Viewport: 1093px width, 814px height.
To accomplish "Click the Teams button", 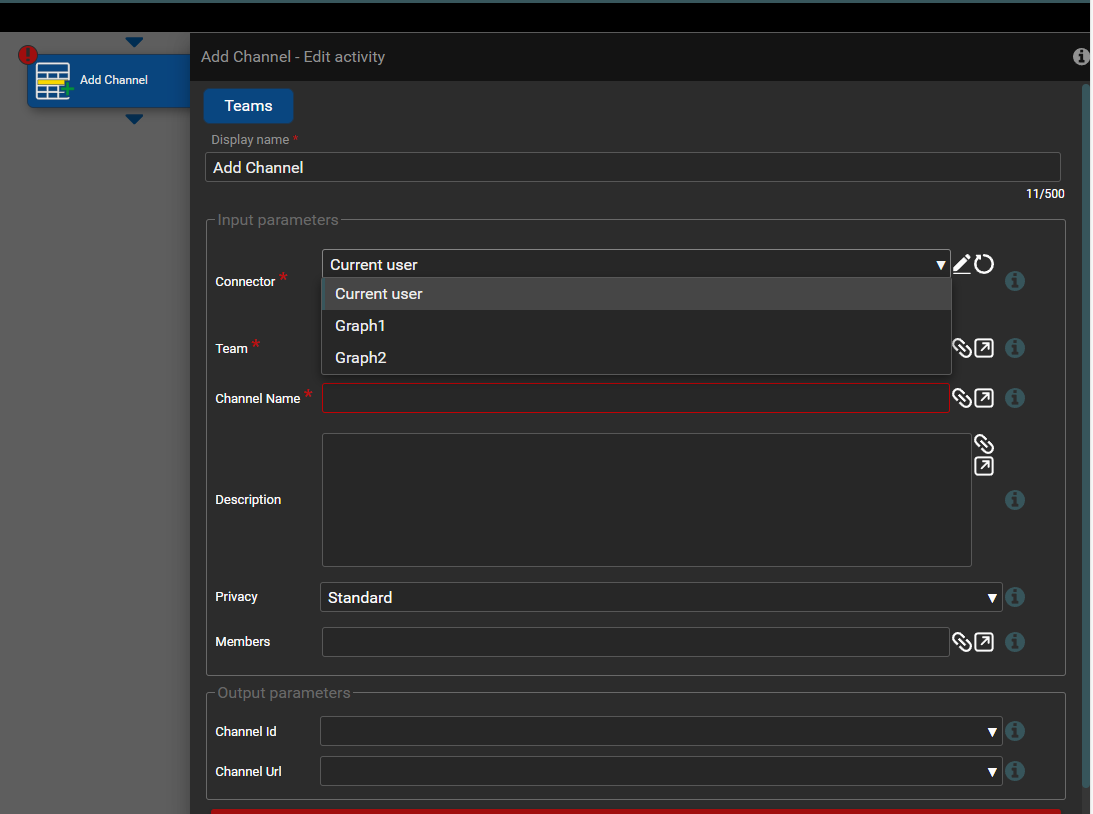I will point(248,106).
